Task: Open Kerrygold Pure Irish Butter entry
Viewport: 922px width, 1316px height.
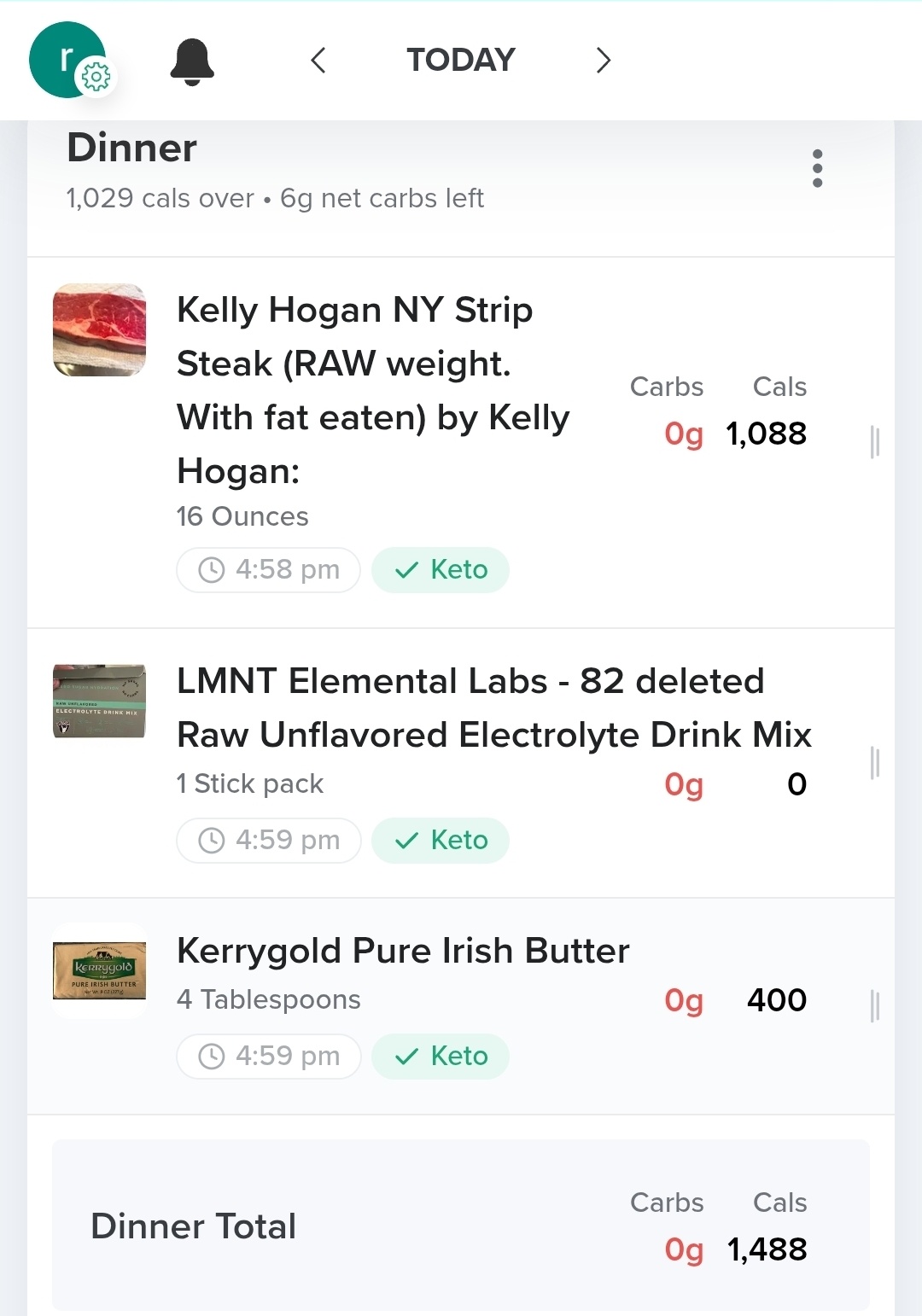Action: point(403,952)
